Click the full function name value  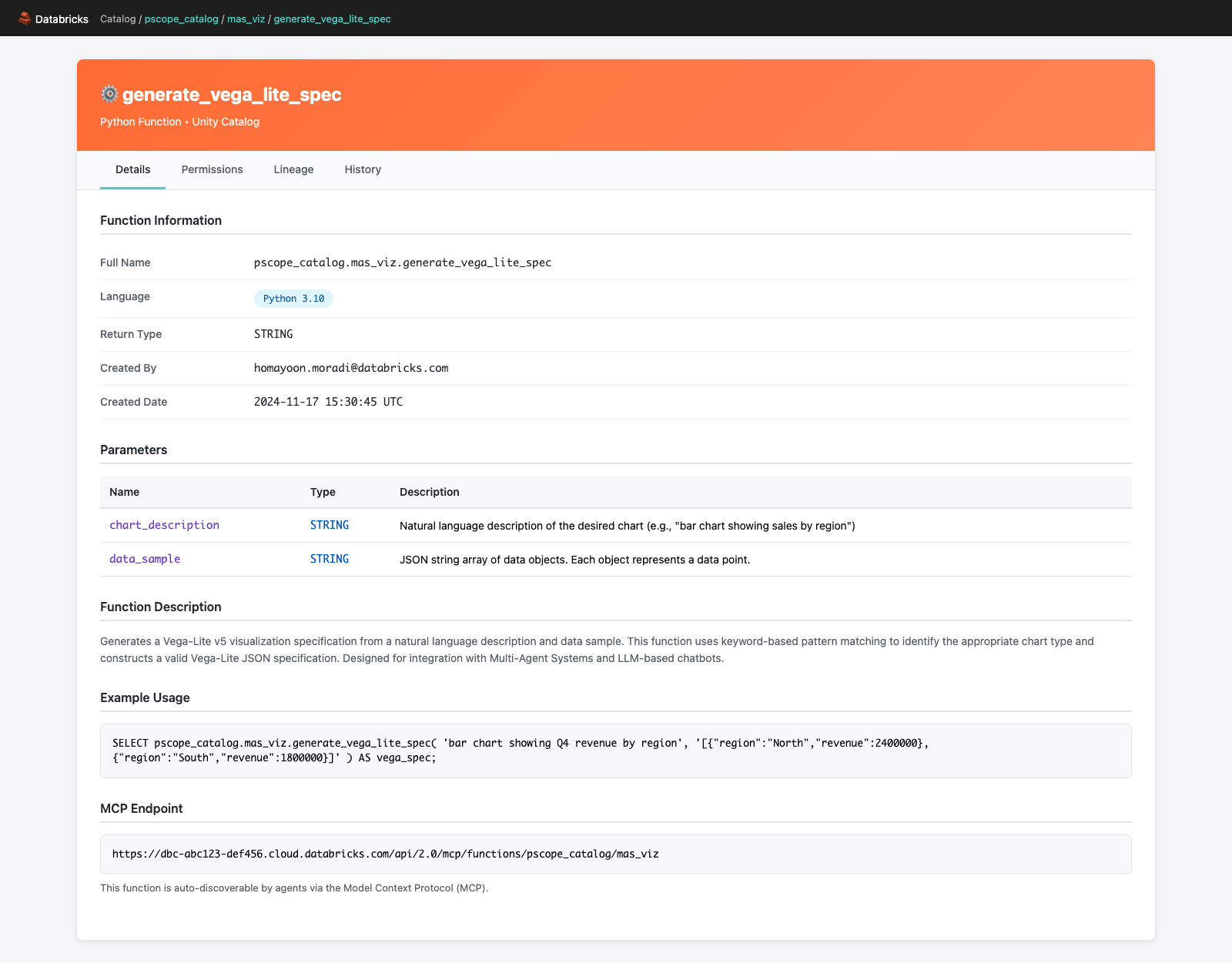pos(402,262)
